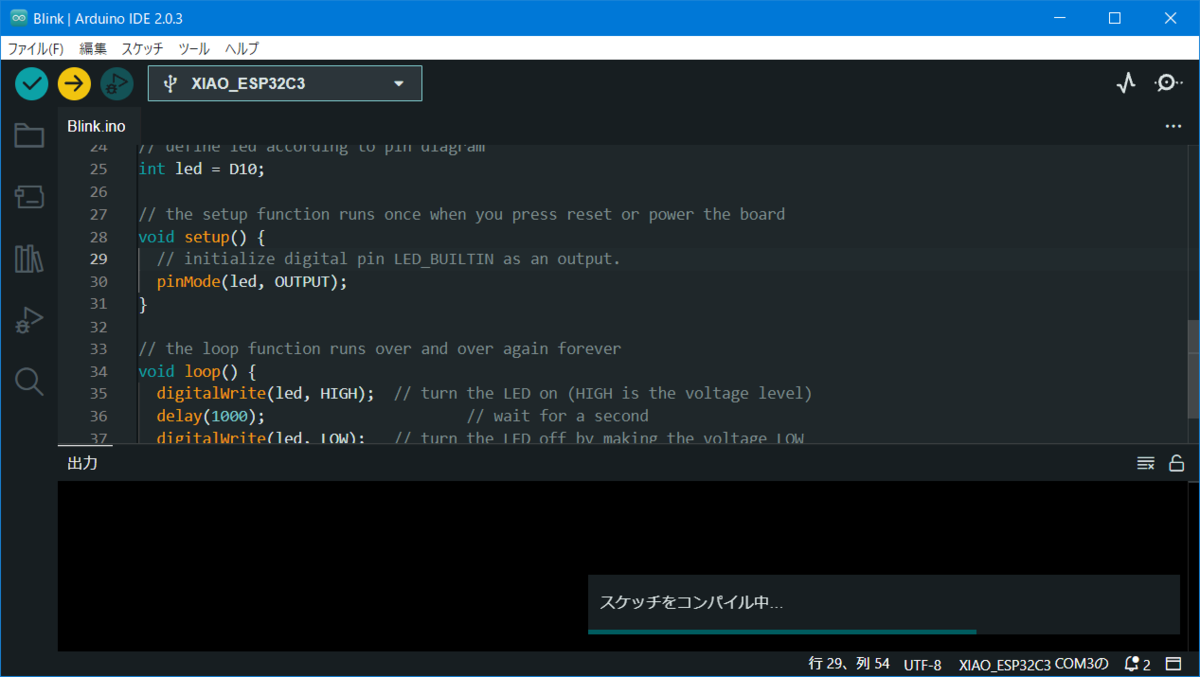This screenshot has width=1200, height=677.
Task: Minimize the Arduino IDE window
Action: click(1062, 18)
